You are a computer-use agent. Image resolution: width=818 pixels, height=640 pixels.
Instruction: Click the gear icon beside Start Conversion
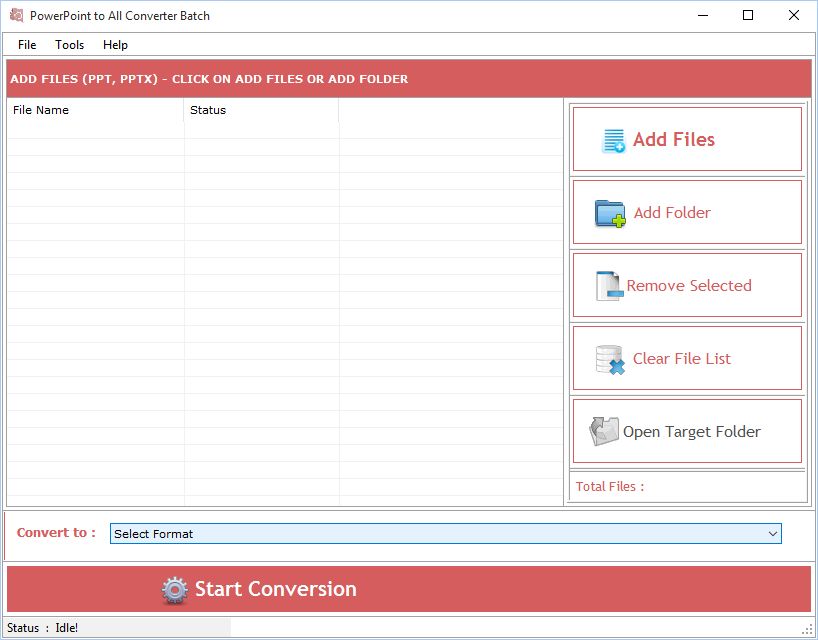(x=174, y=590)
